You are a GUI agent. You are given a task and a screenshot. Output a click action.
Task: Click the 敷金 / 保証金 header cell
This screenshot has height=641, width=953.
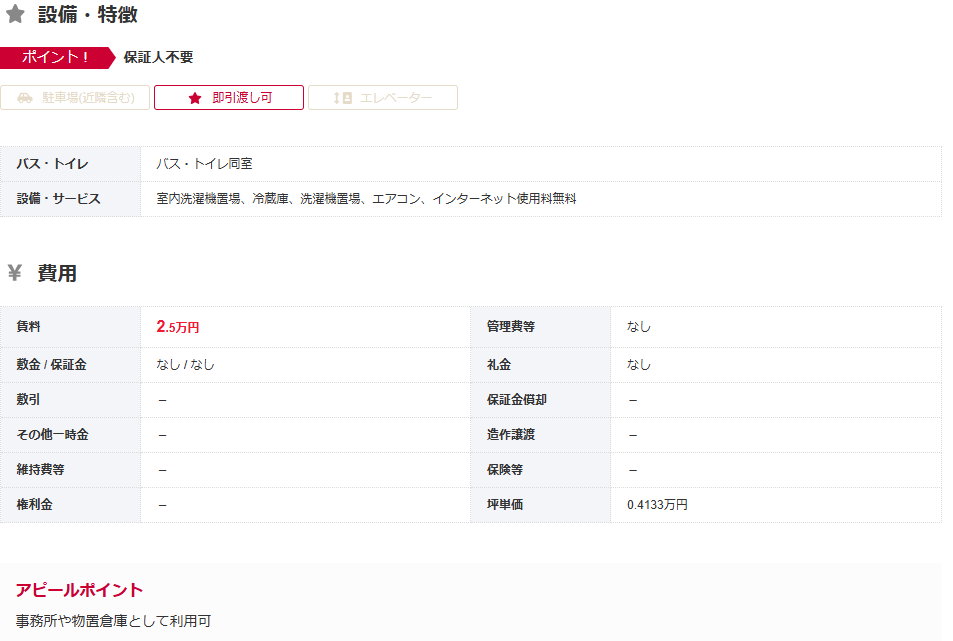click(52, 365)
